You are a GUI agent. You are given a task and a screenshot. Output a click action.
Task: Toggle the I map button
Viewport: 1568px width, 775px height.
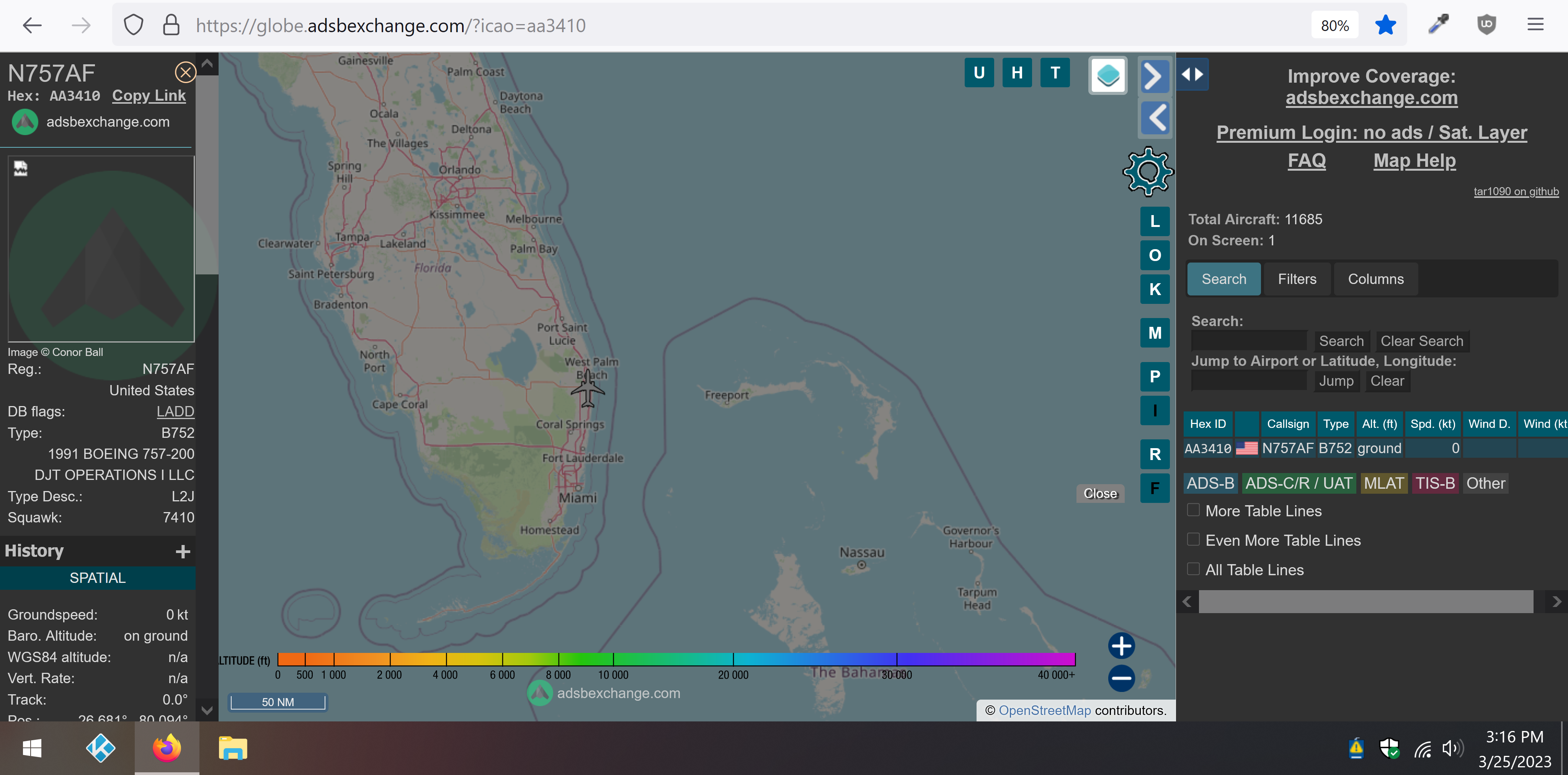[1155, 411]
